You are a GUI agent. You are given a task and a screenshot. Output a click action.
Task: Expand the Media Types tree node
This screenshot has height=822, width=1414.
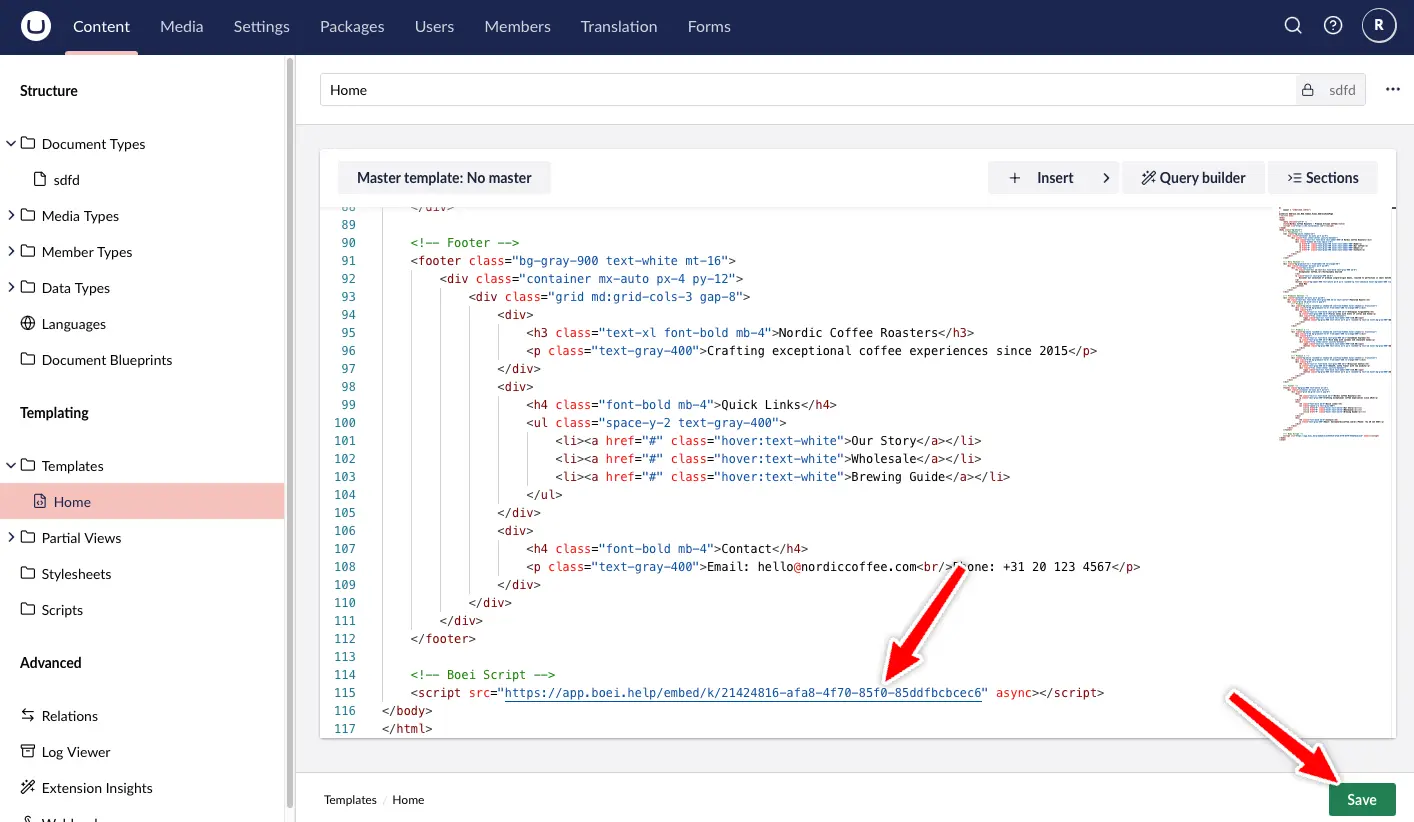[x=11, y=216]
